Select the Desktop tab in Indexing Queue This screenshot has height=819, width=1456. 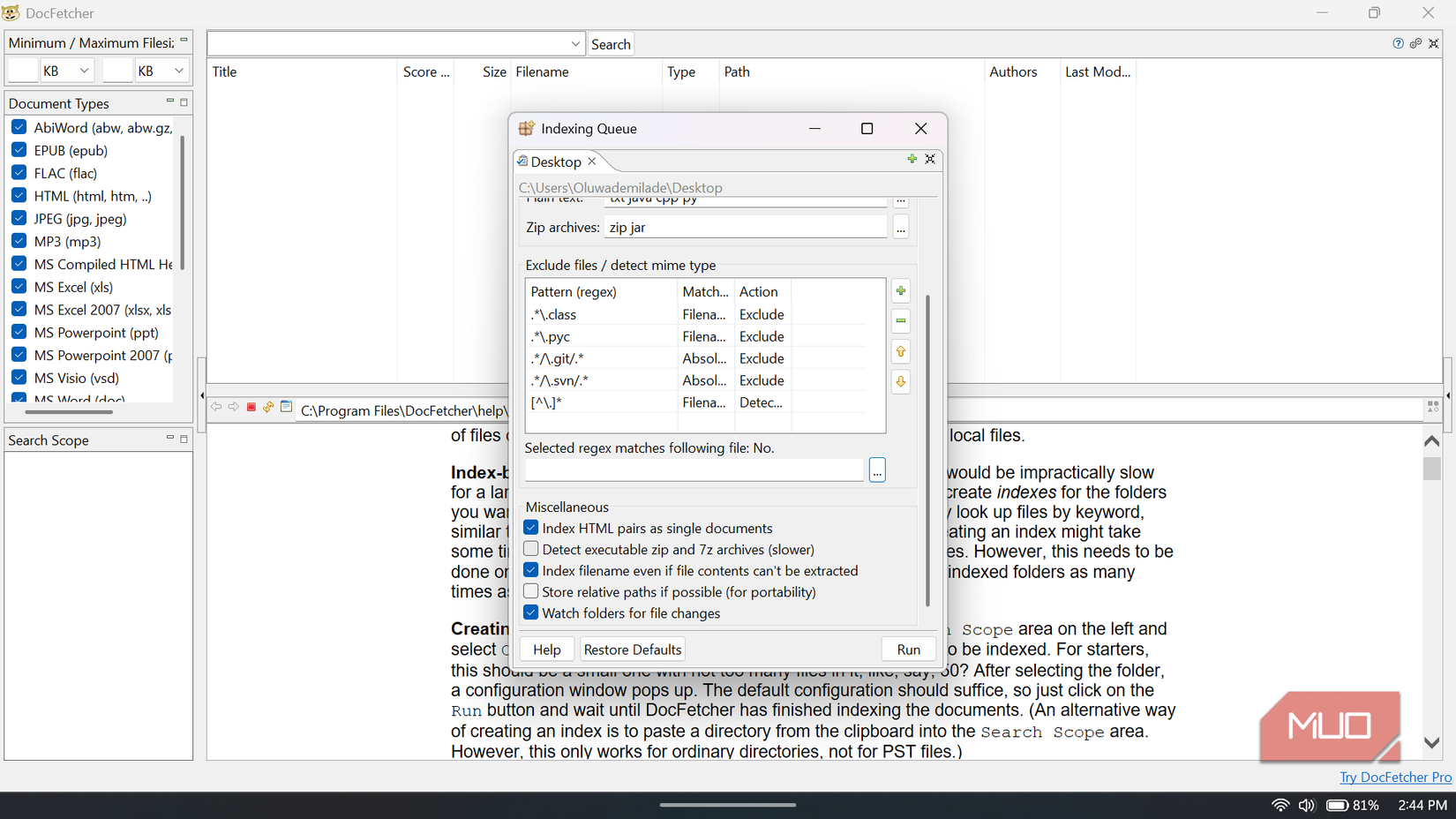pos(556,162)
